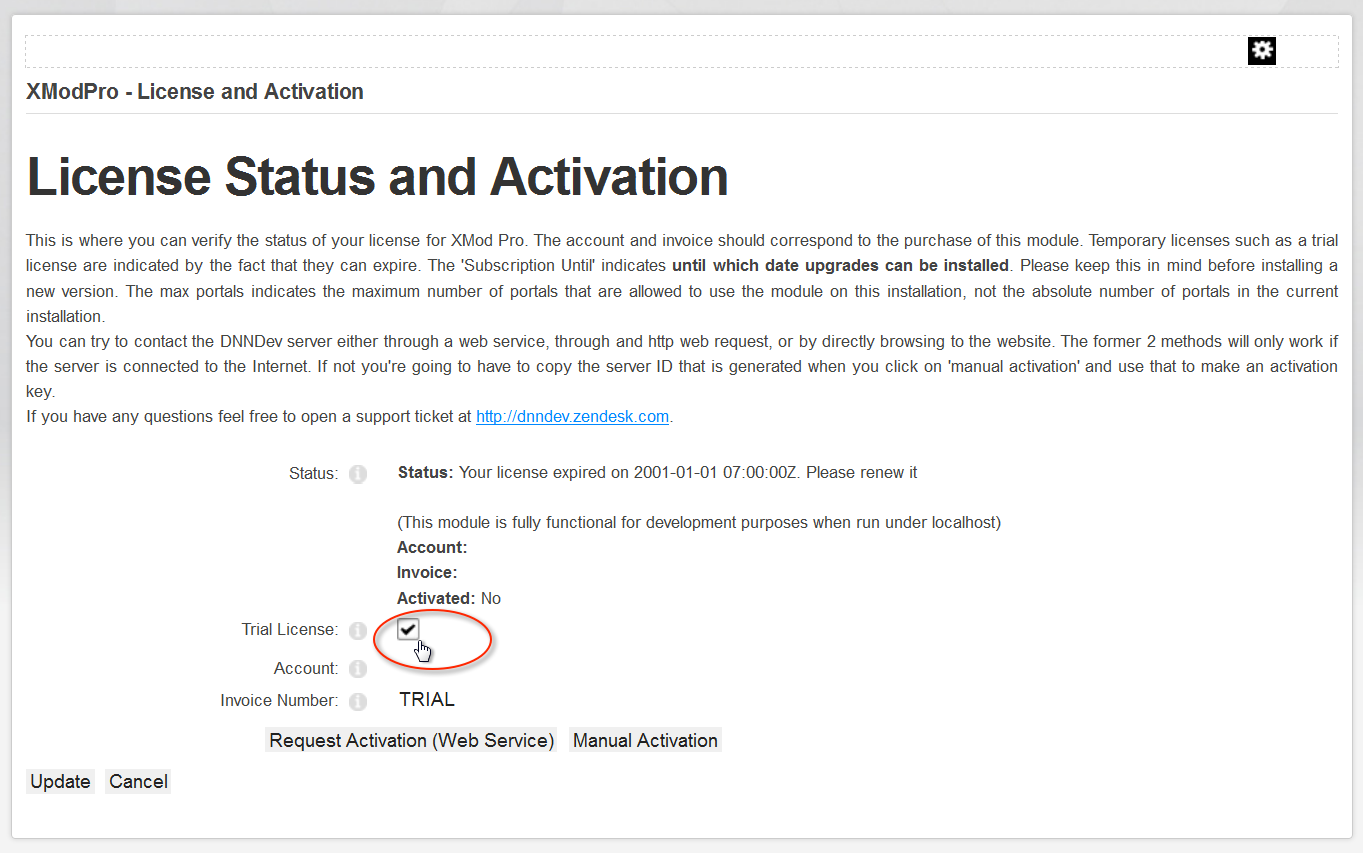Click the bold 'Account:' status line

click(432, 547)
